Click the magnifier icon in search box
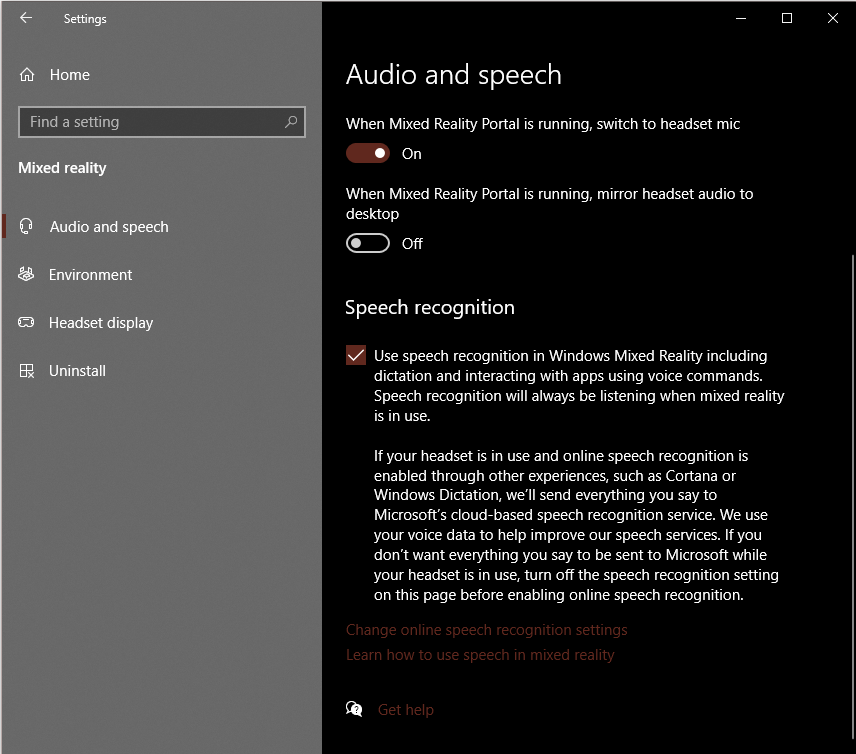Viewport: 856px width, 754px height. pos(291,122)
